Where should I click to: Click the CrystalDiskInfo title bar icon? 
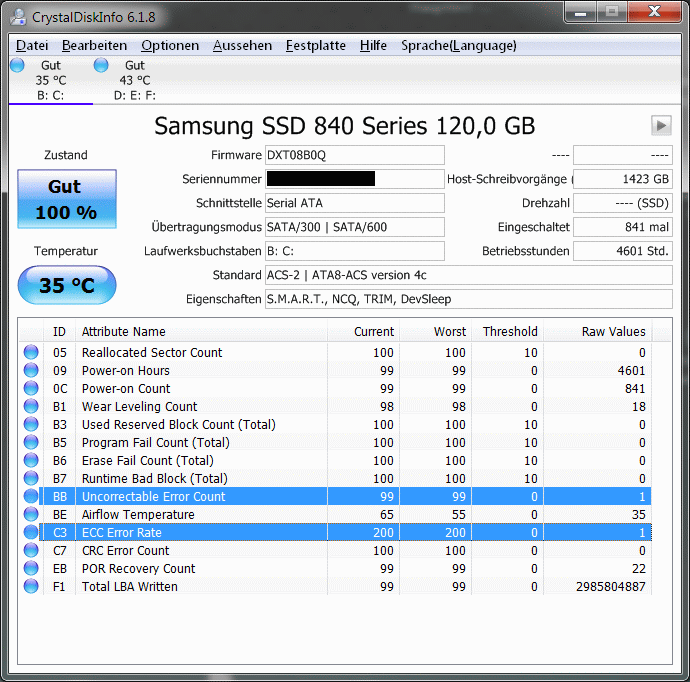point(18,17)
